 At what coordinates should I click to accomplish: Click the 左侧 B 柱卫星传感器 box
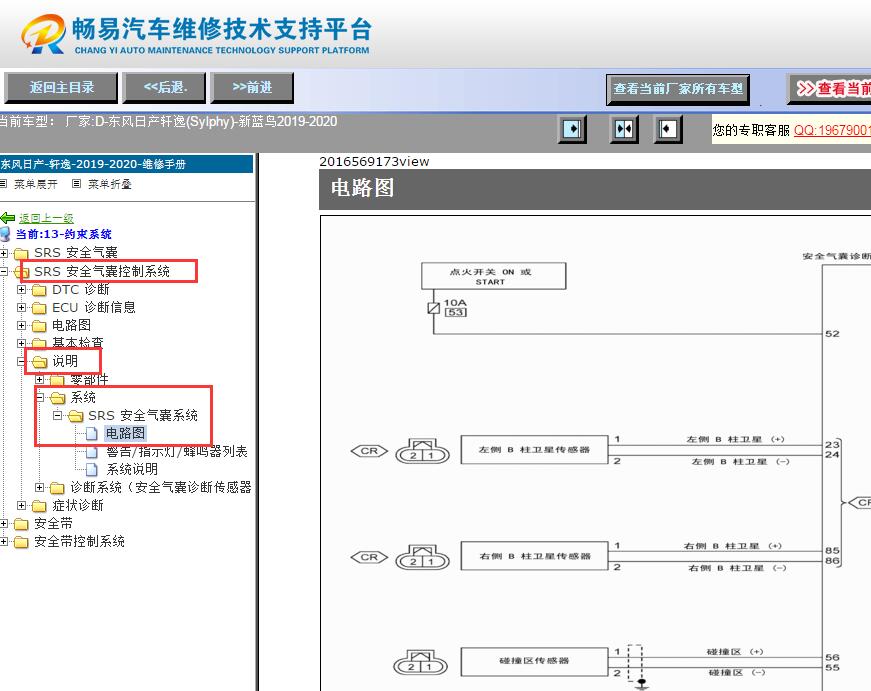pos(534,449)
